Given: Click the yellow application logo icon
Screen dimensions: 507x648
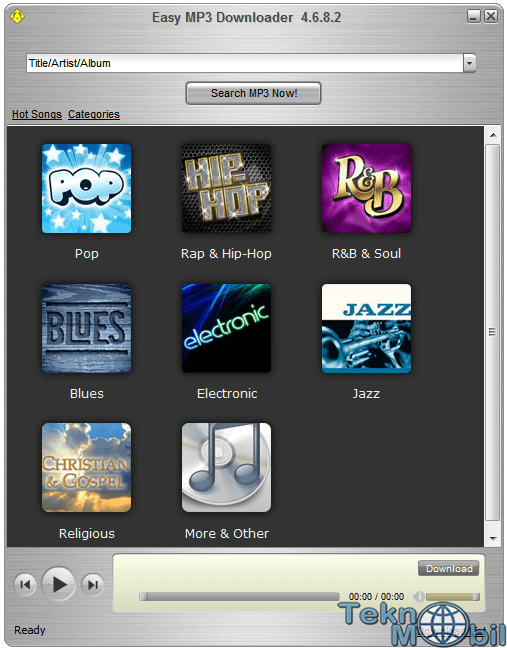Looking at the screenshot, I should click(x=17, y=17).
